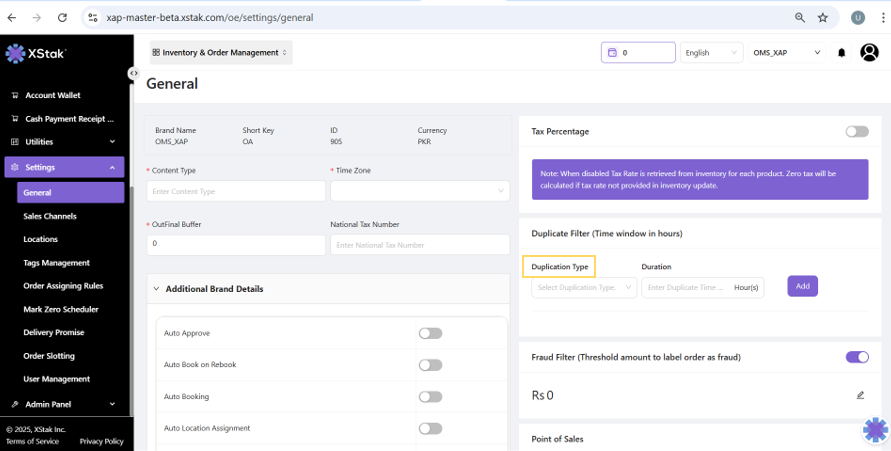This screenshot has height=451, width=891.
Task: Enable the Tax Percentage toggle
Action: (856, 131)
